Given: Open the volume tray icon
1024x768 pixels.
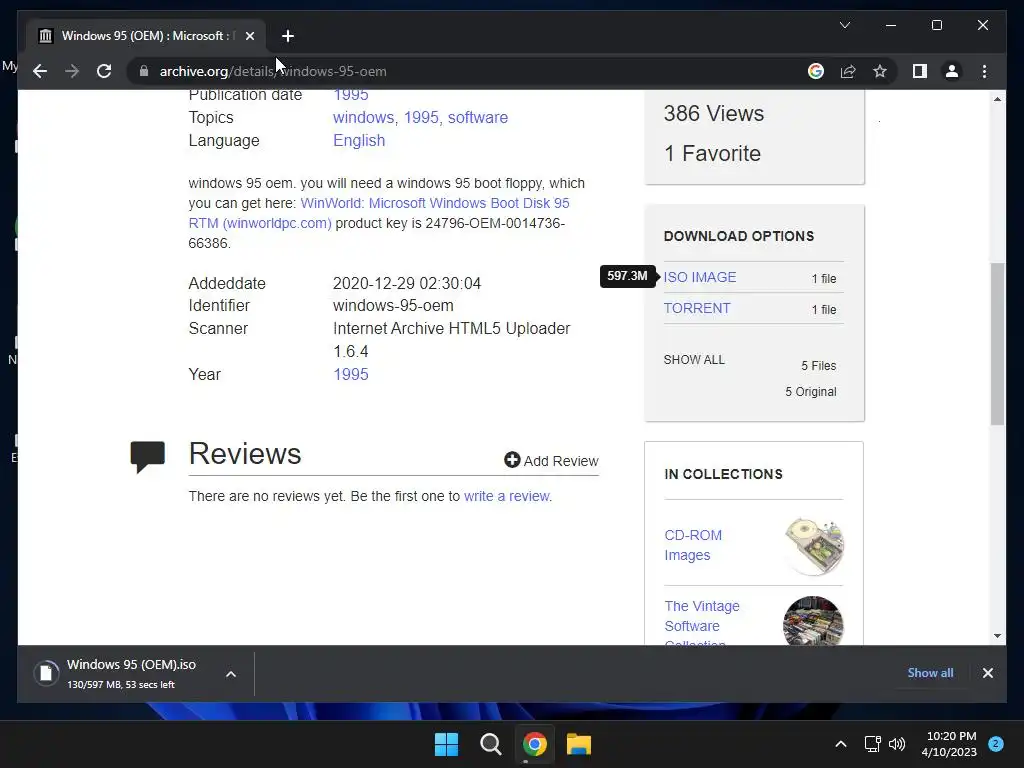Looking at the screenshot, I should point(897,744).
